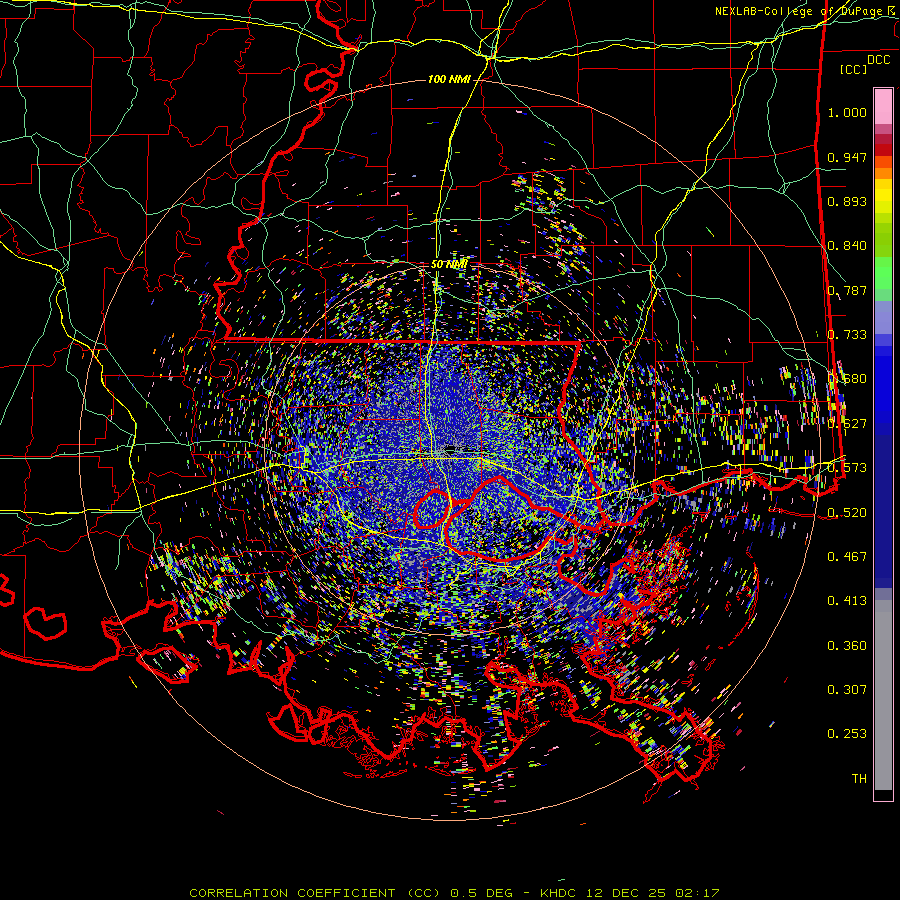This screenshot has width=900, height=900.
Task: Click the 0.893 legend value
Action: (847, 201)
